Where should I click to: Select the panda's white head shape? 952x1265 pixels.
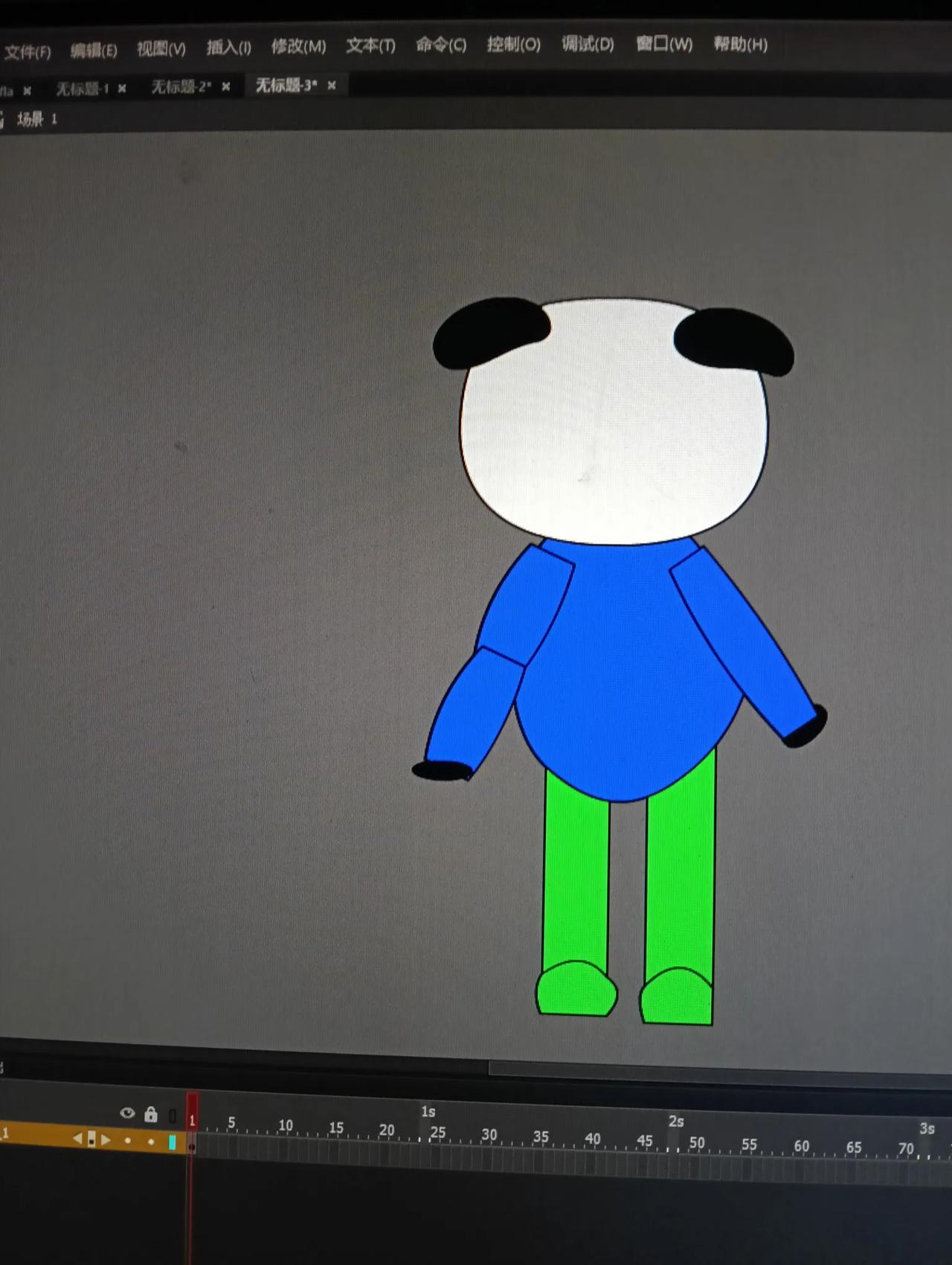pyautogui.click(x=614, y=432)
